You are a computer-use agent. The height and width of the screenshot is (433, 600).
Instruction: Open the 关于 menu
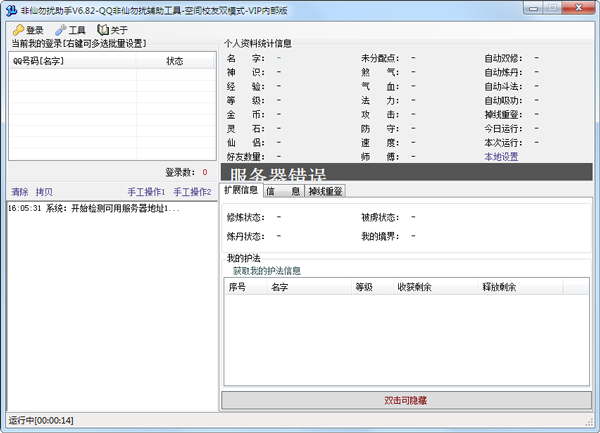coord(112,30)
